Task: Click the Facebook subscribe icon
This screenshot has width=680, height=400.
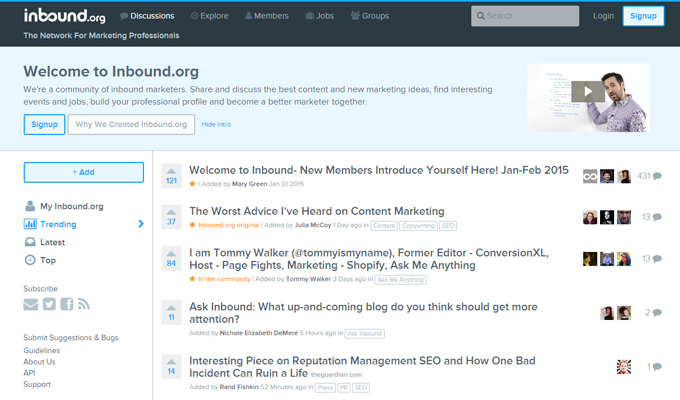Action: (67, 304)
